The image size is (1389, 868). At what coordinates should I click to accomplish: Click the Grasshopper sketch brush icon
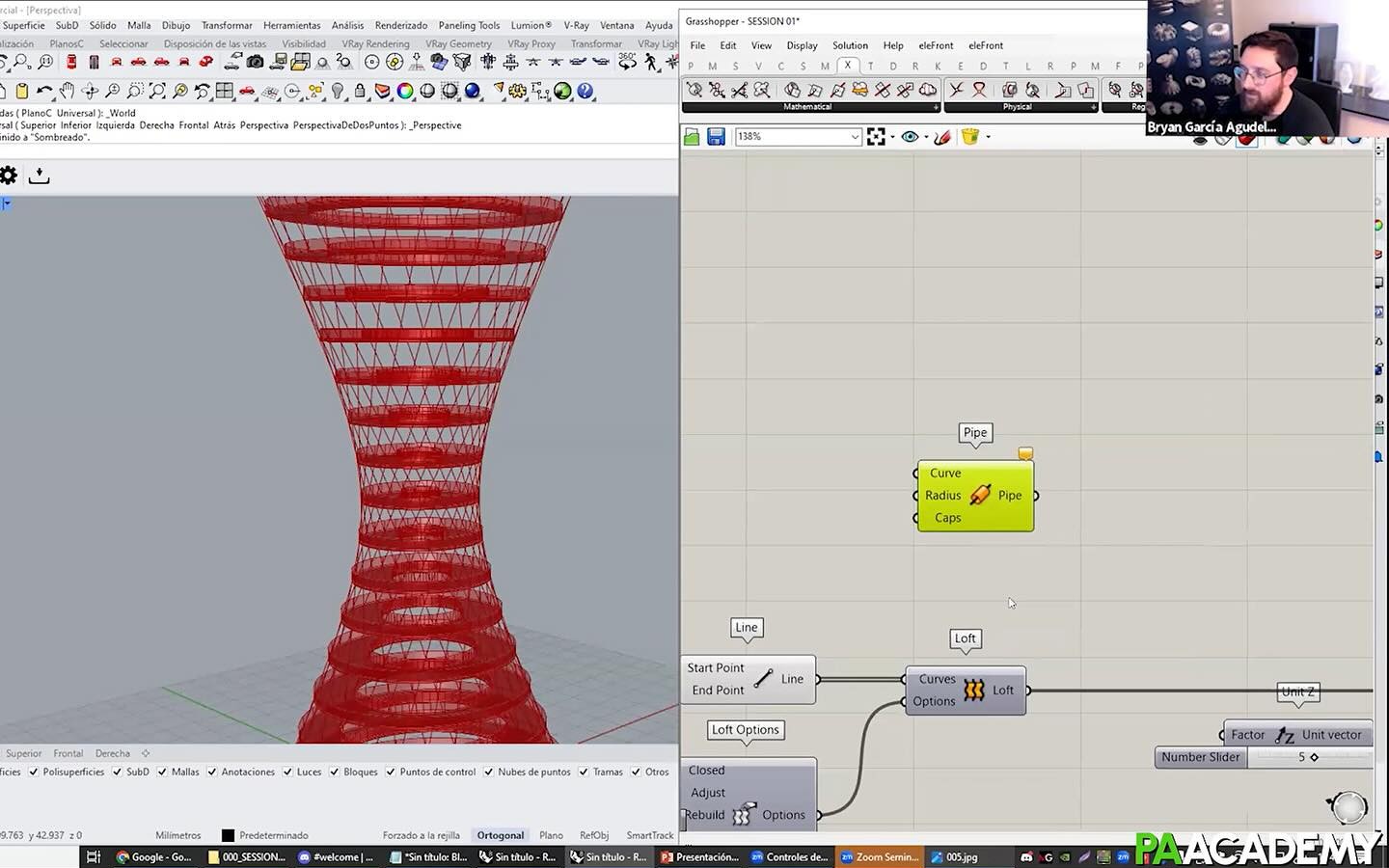coord(942,137)
